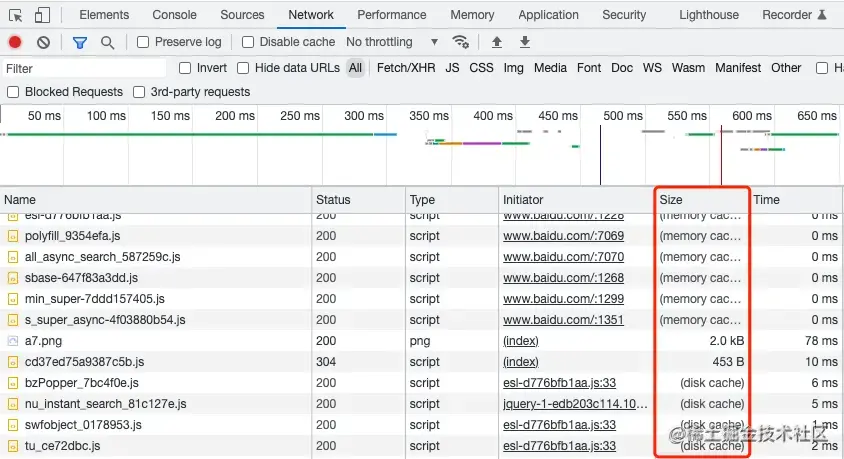Viewport: 844px width, 459px height.
Task: Activate the inspect element picker icon
Action: pos(16,15)
